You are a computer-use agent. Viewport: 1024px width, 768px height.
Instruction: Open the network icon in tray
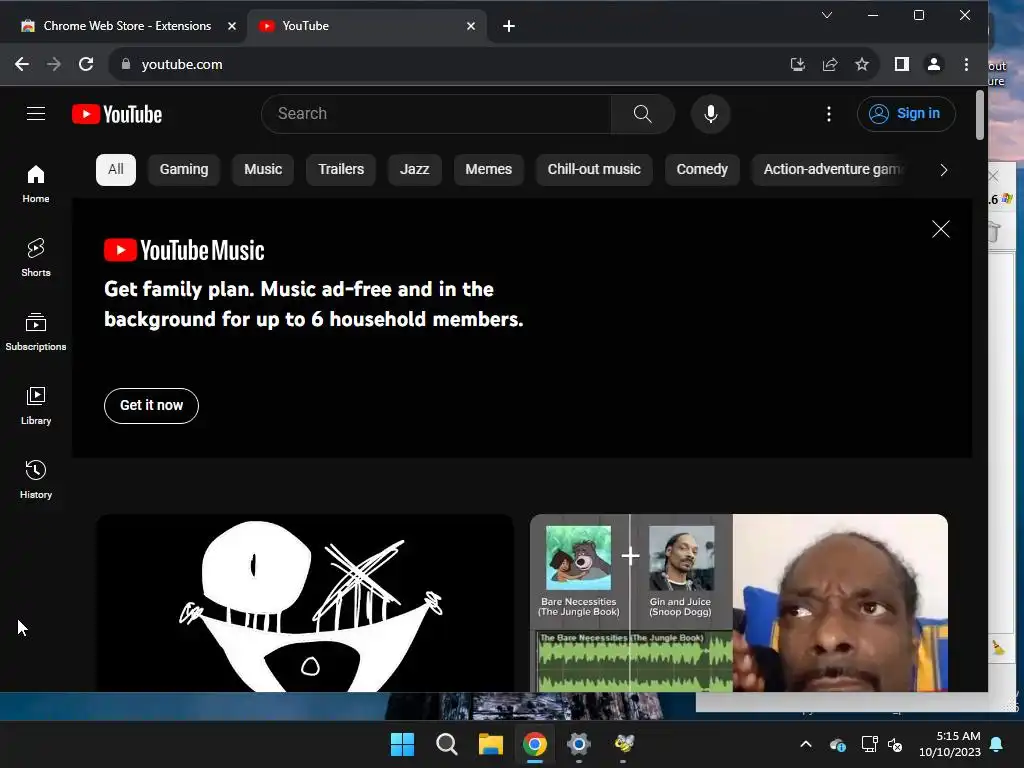pyautogui.click(x=869, y=744)
